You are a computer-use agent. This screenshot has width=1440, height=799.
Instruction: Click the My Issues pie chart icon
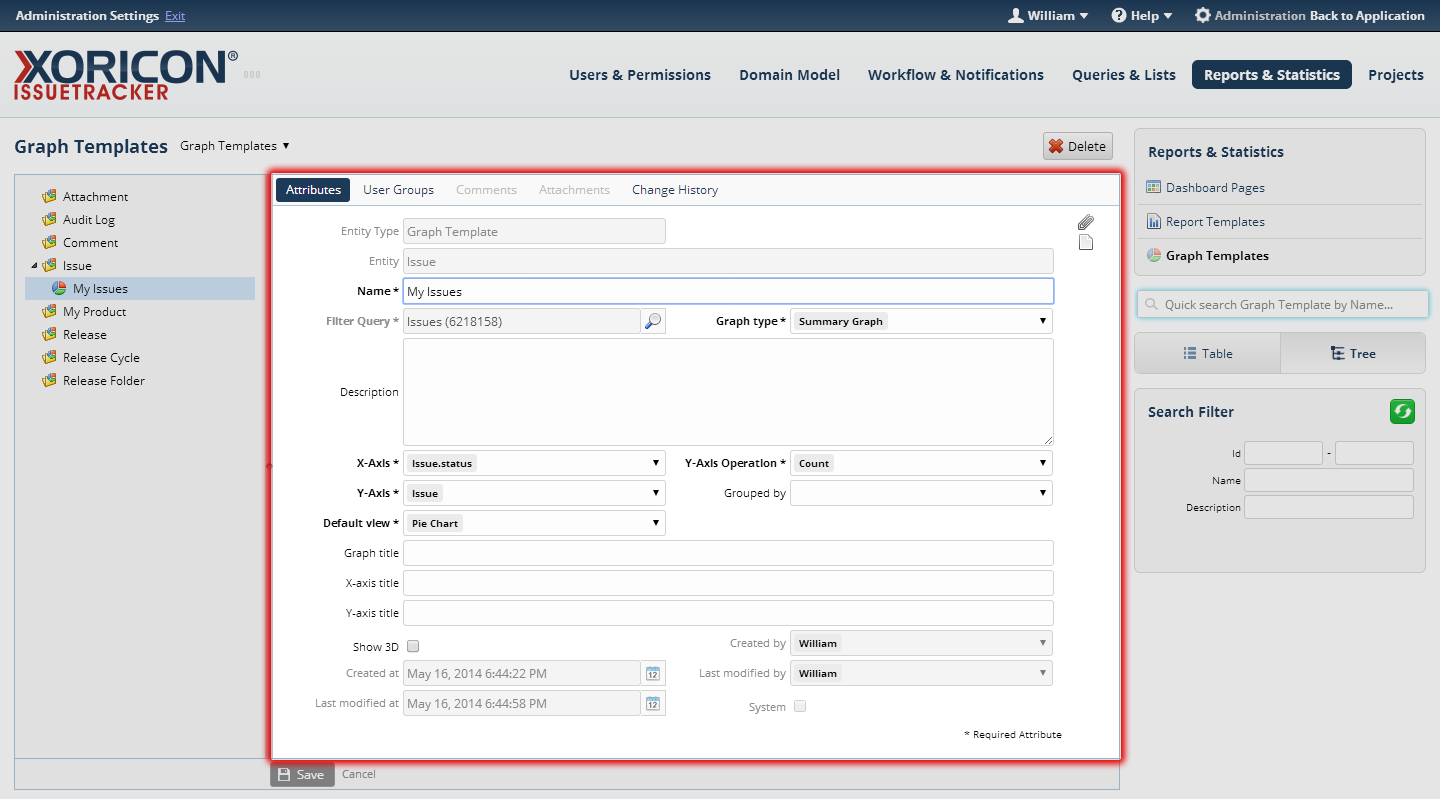click(59, 288)
